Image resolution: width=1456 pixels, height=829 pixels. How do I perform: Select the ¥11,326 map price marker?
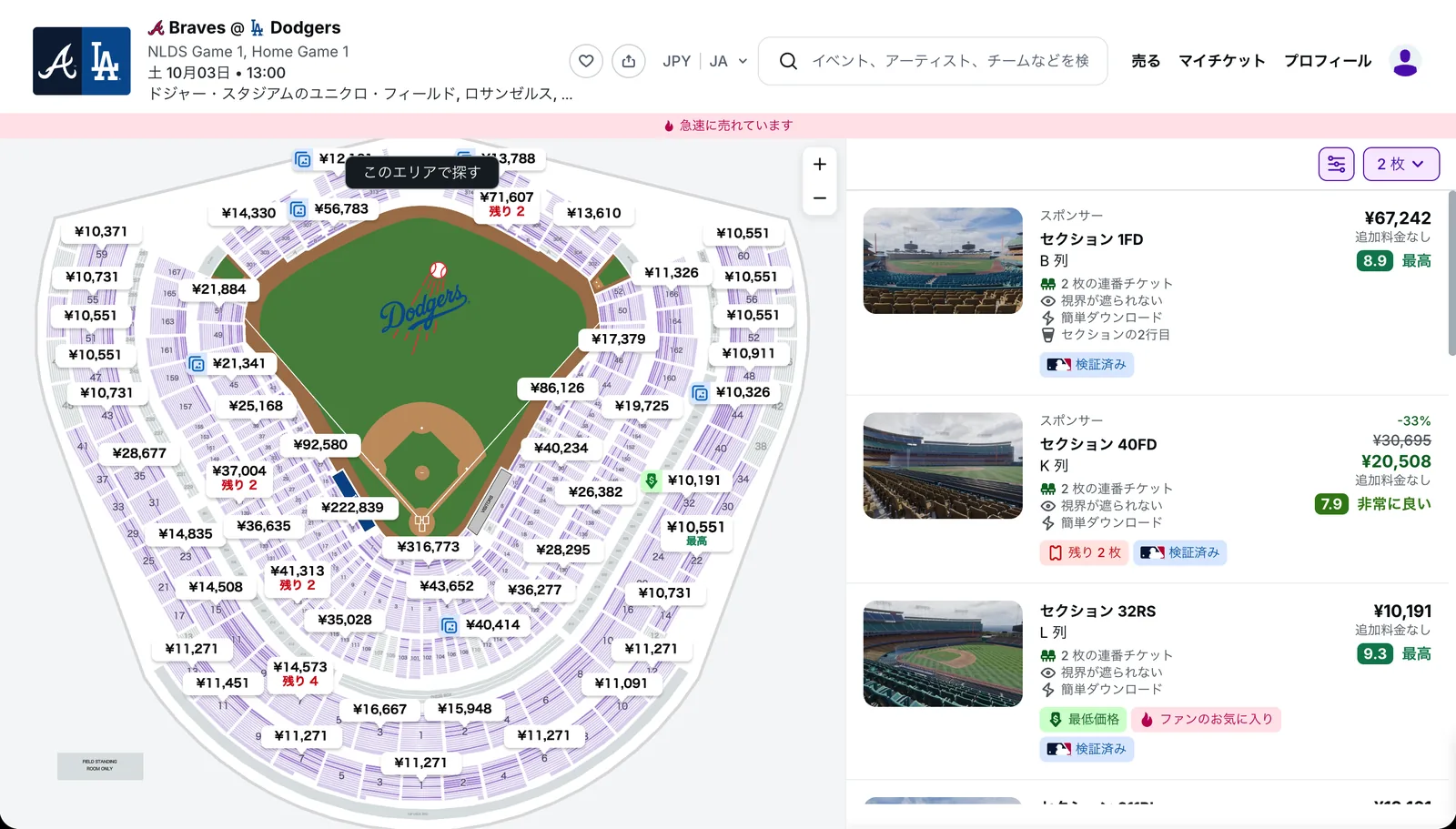click(x=672, y=272)
